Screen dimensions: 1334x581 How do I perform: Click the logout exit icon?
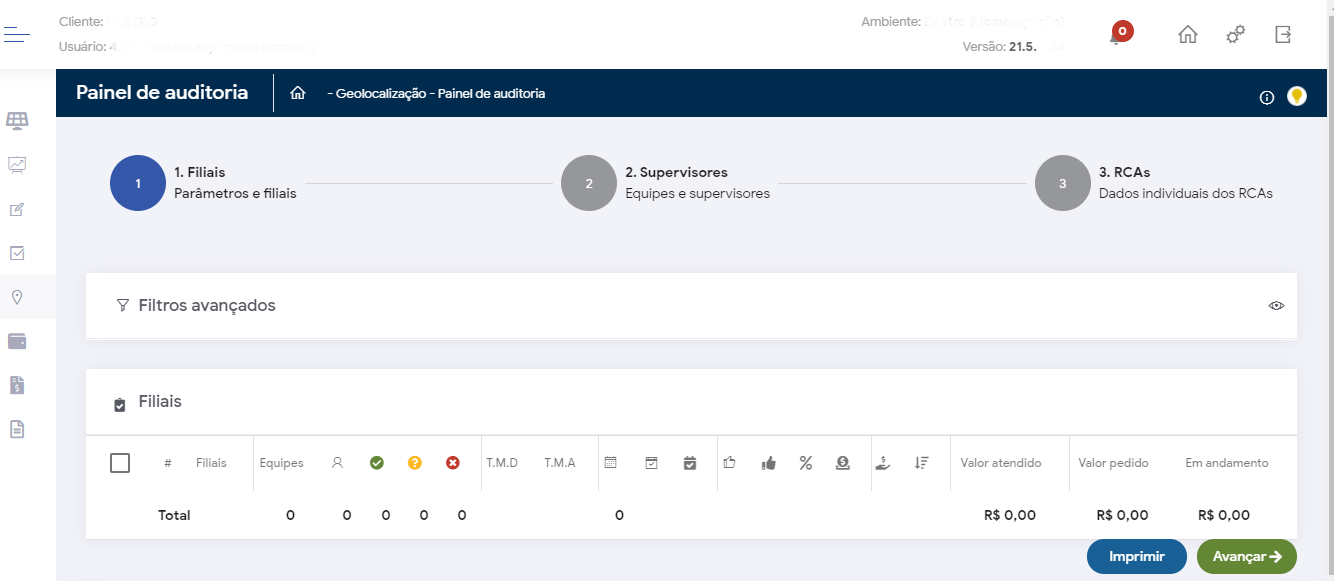[x=1283, y=34]
